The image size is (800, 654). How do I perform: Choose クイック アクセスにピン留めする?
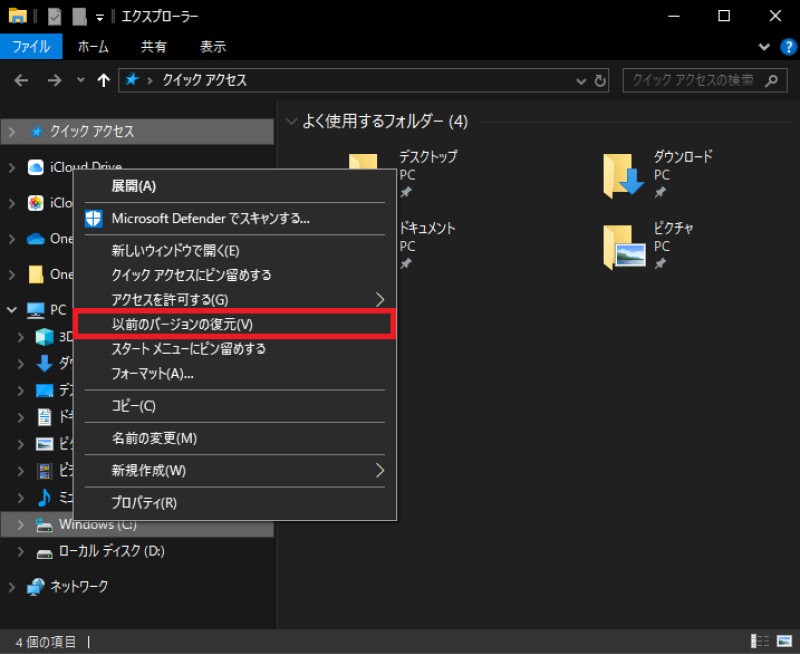235,275
